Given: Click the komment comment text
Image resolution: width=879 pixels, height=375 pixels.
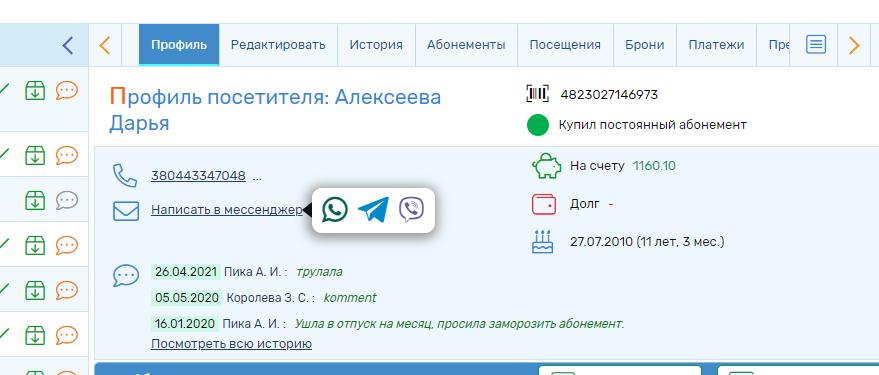Looking at the screenshot, I should pos(350,298).
